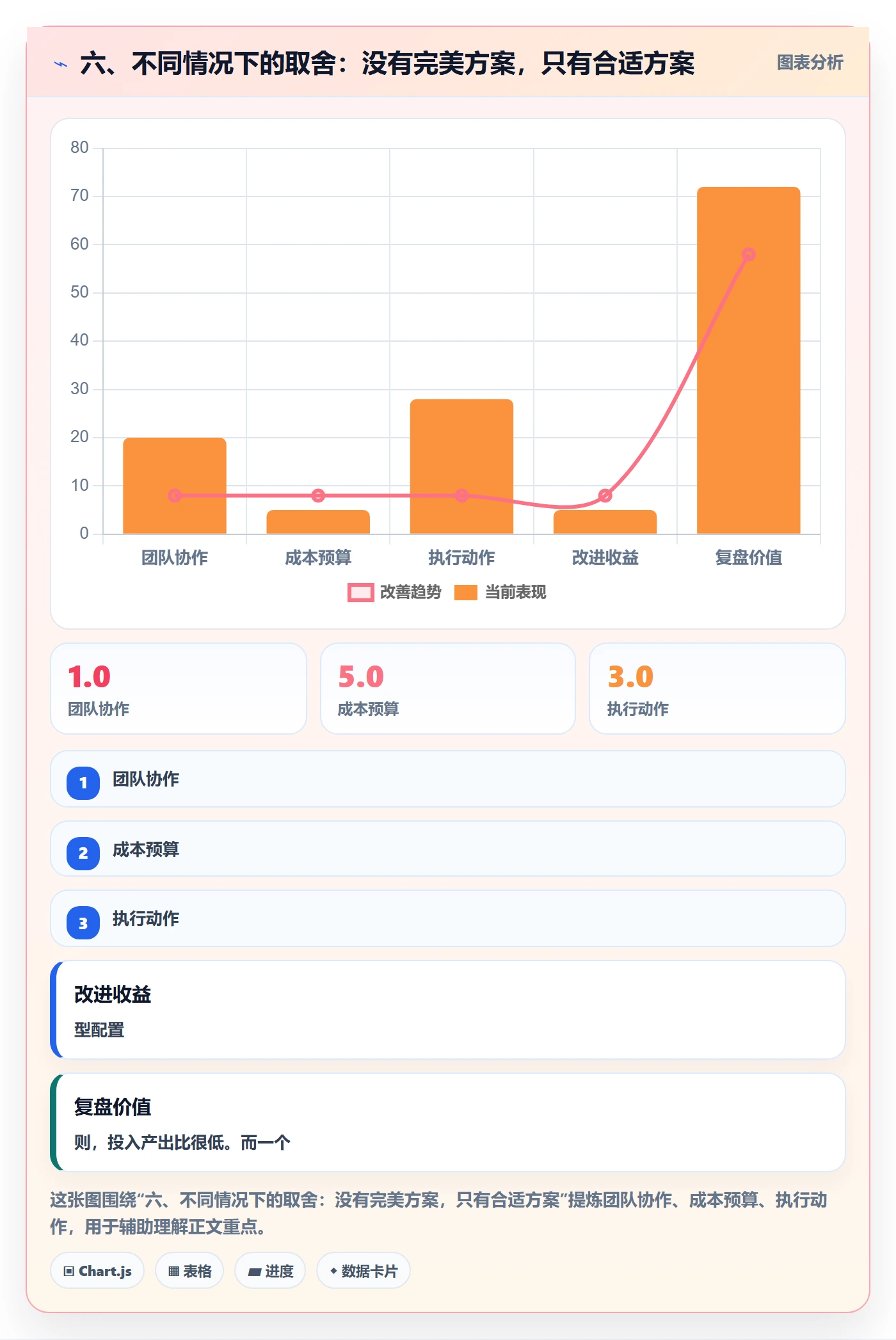Screen dimensions: 896x1340
Task: Click the 成本预算 x-axis label
Action: point(318,558)
